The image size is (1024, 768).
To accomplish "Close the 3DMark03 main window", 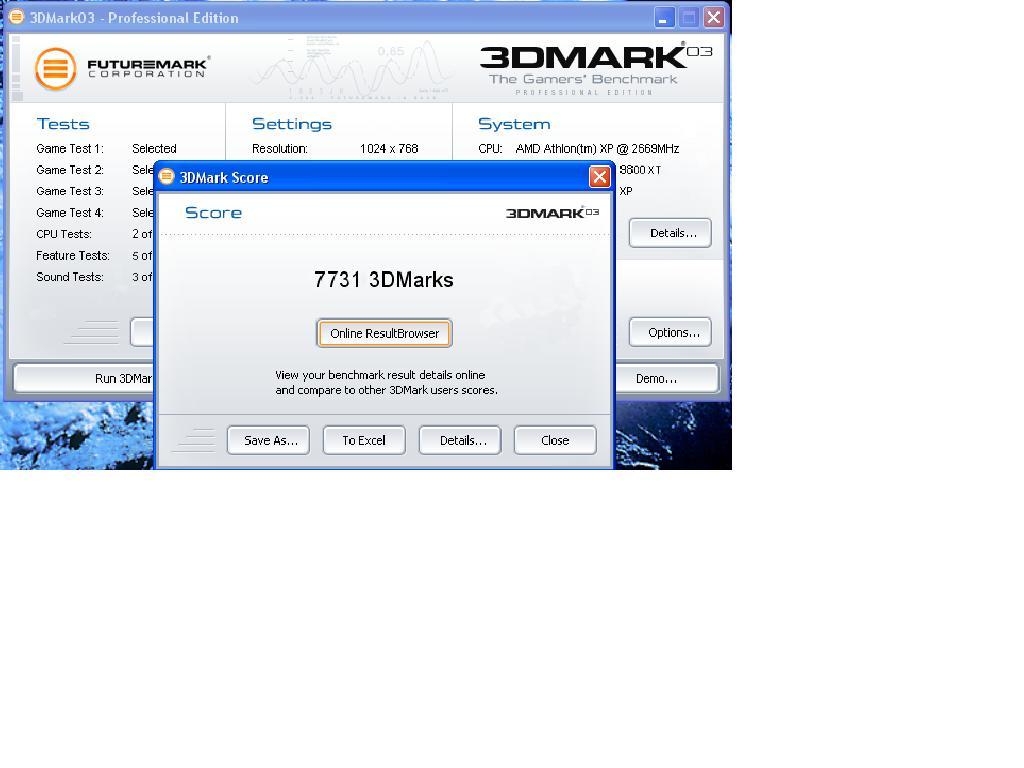I will [714, 18].
